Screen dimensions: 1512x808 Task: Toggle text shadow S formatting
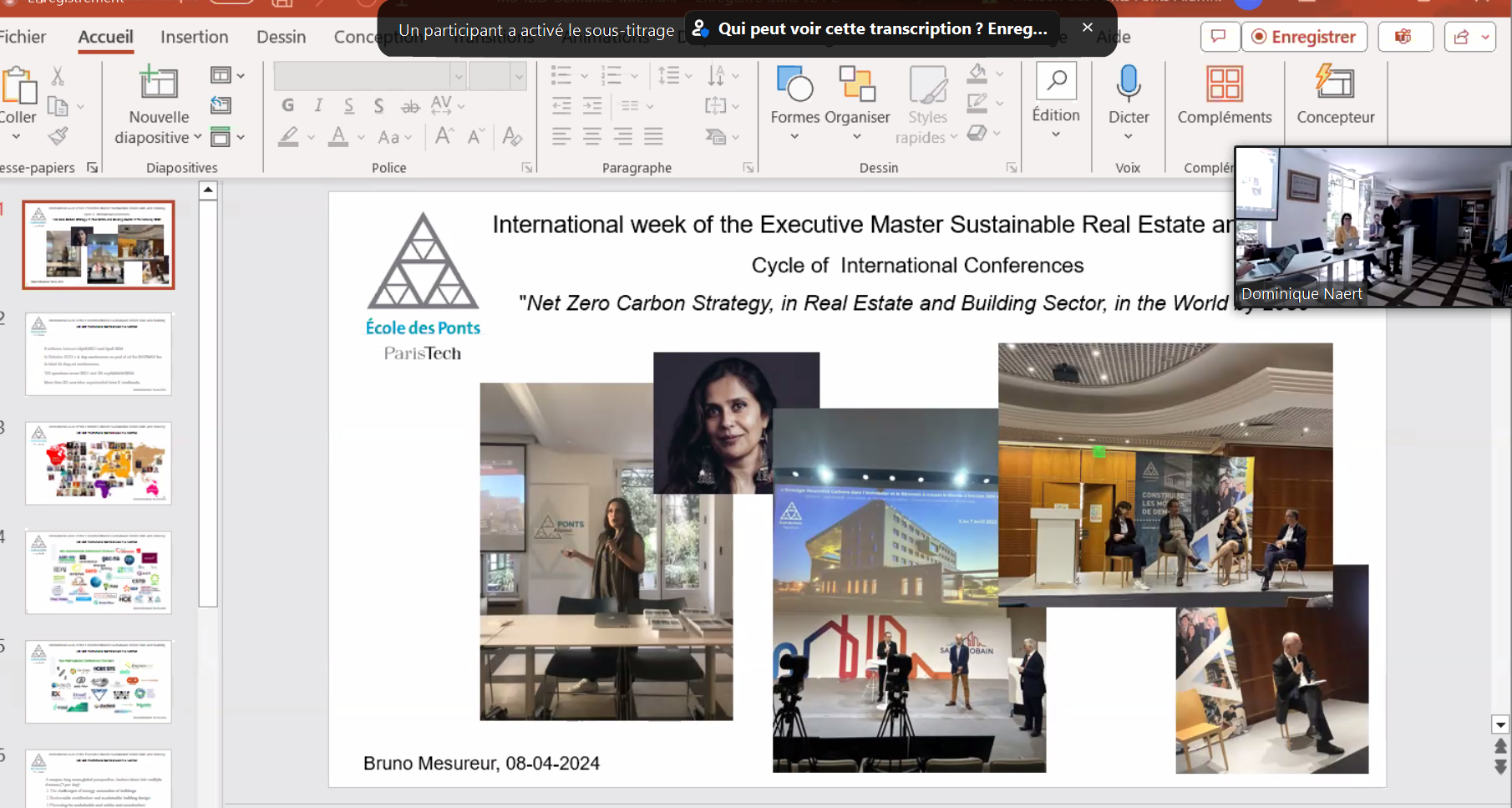click(378, 105)
